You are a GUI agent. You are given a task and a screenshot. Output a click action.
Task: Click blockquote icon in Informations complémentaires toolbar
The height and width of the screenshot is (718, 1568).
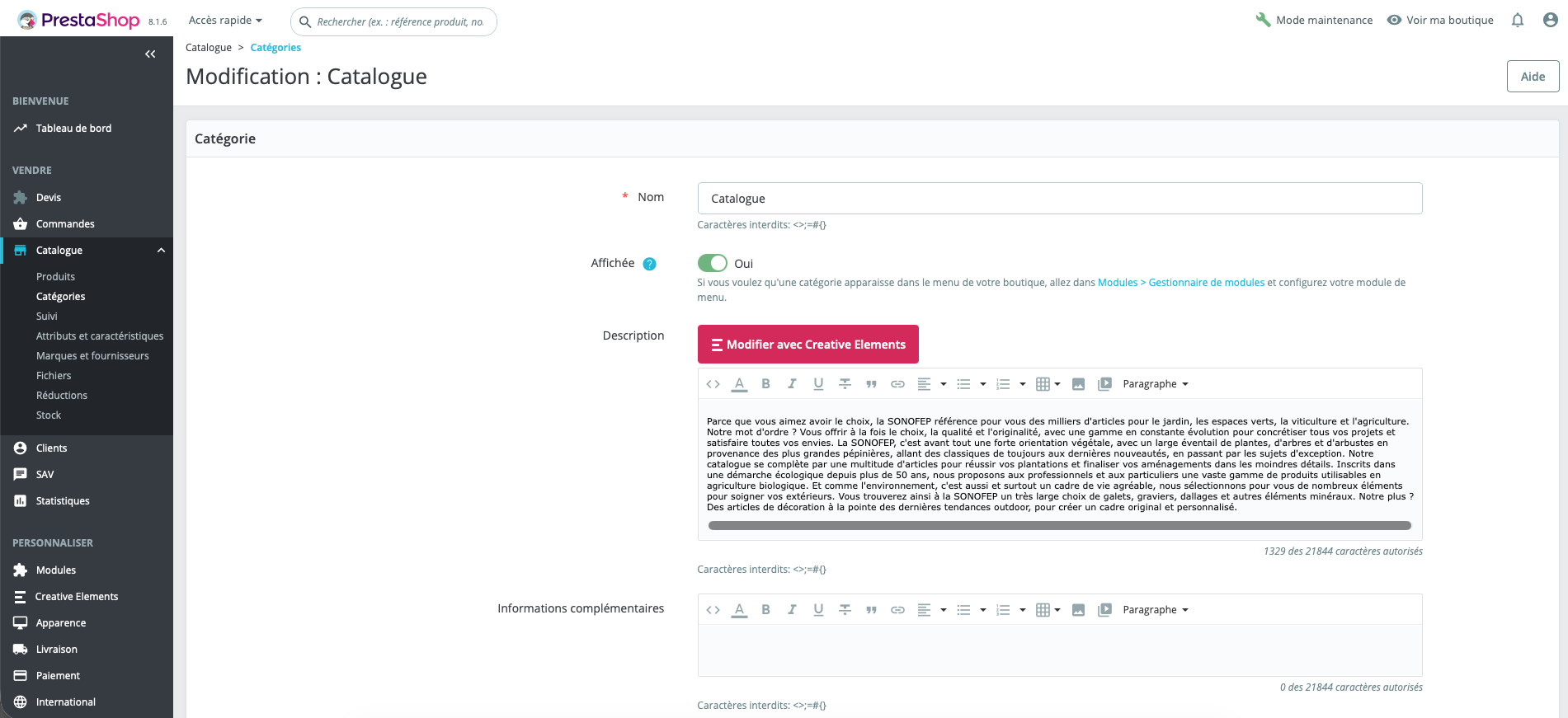click(x=871, y=610)
